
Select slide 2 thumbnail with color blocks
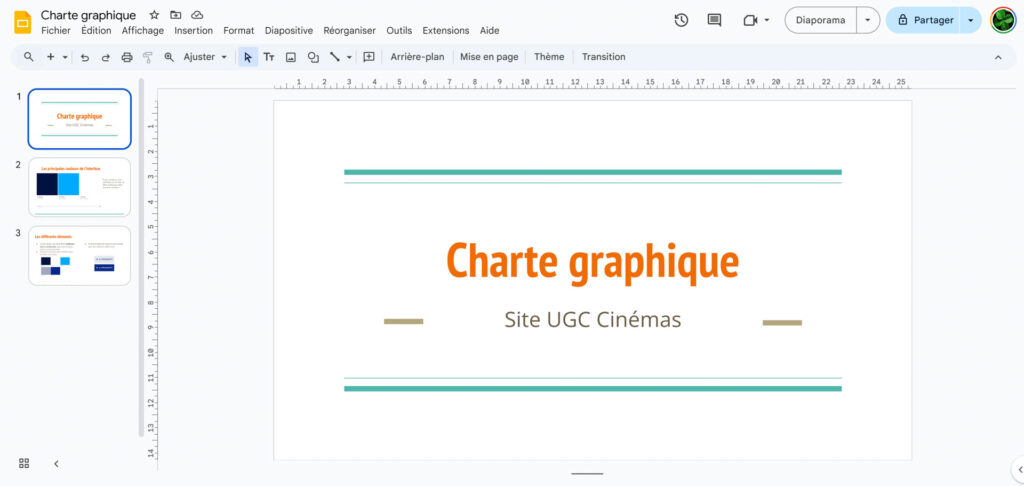click(x=80, y=187)
